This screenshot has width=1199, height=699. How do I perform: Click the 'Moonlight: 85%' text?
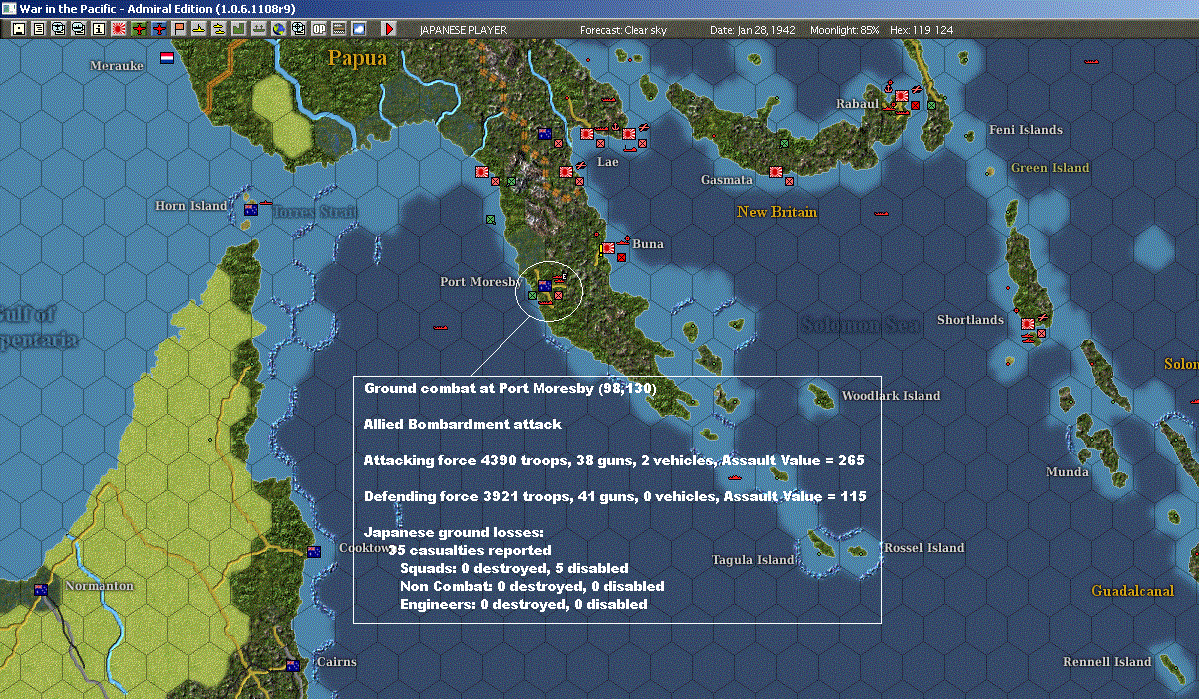(844, 30)
